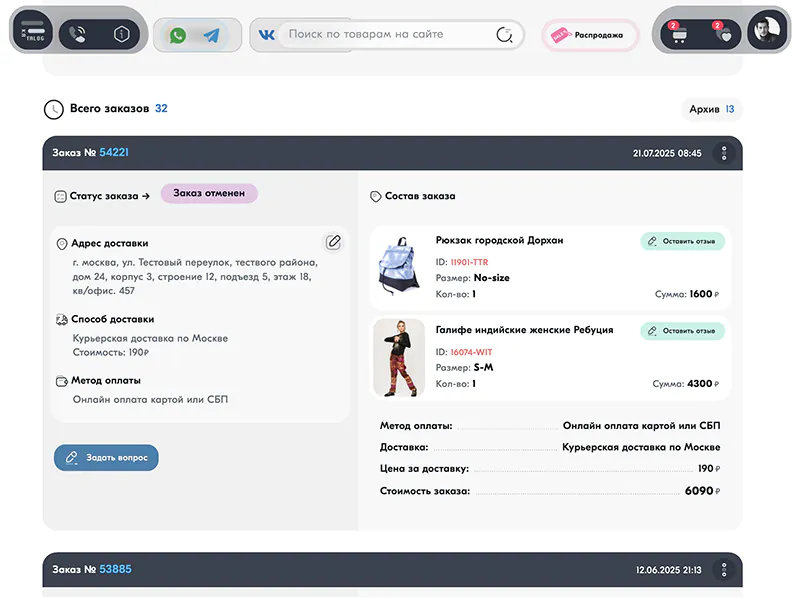This screenshot has height=599, width=800.
Task: Click the search magnifier icon
Action: click(x=506, y=34)
